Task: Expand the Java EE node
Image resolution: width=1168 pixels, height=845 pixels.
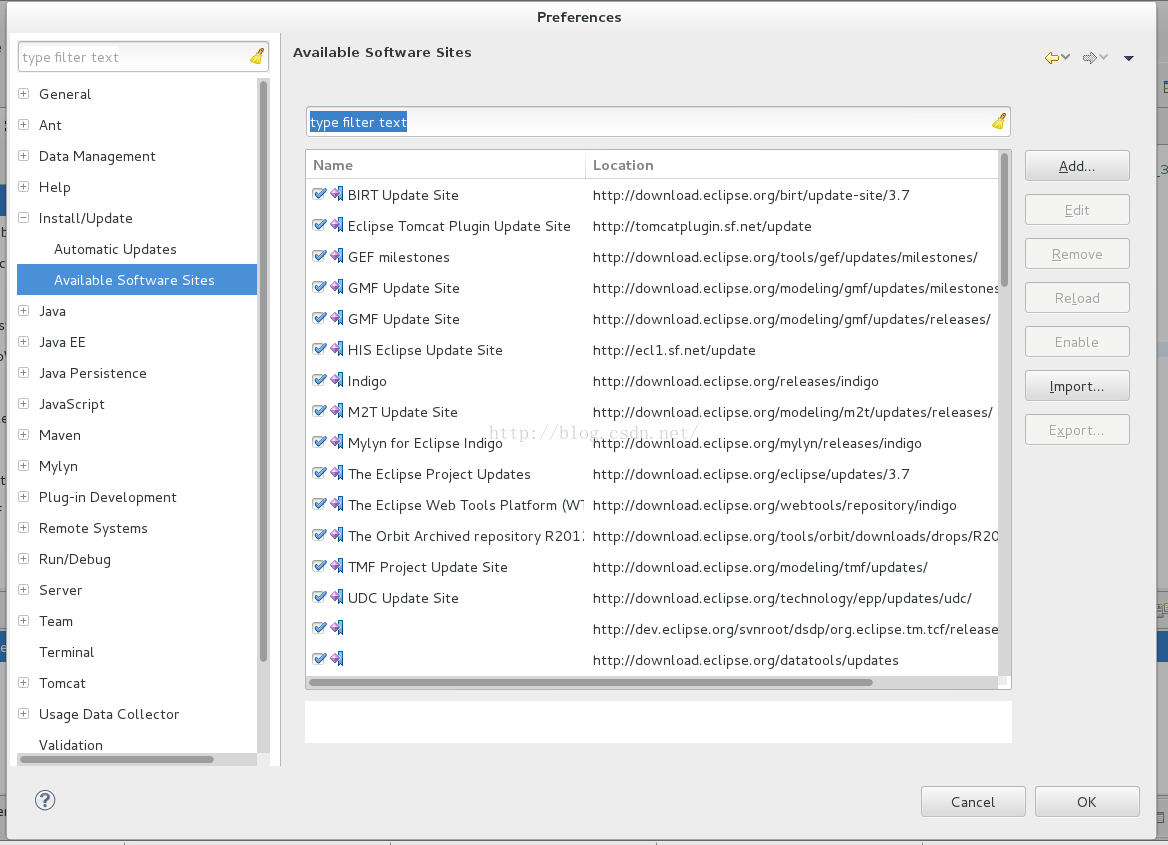Action: point(24,342)
